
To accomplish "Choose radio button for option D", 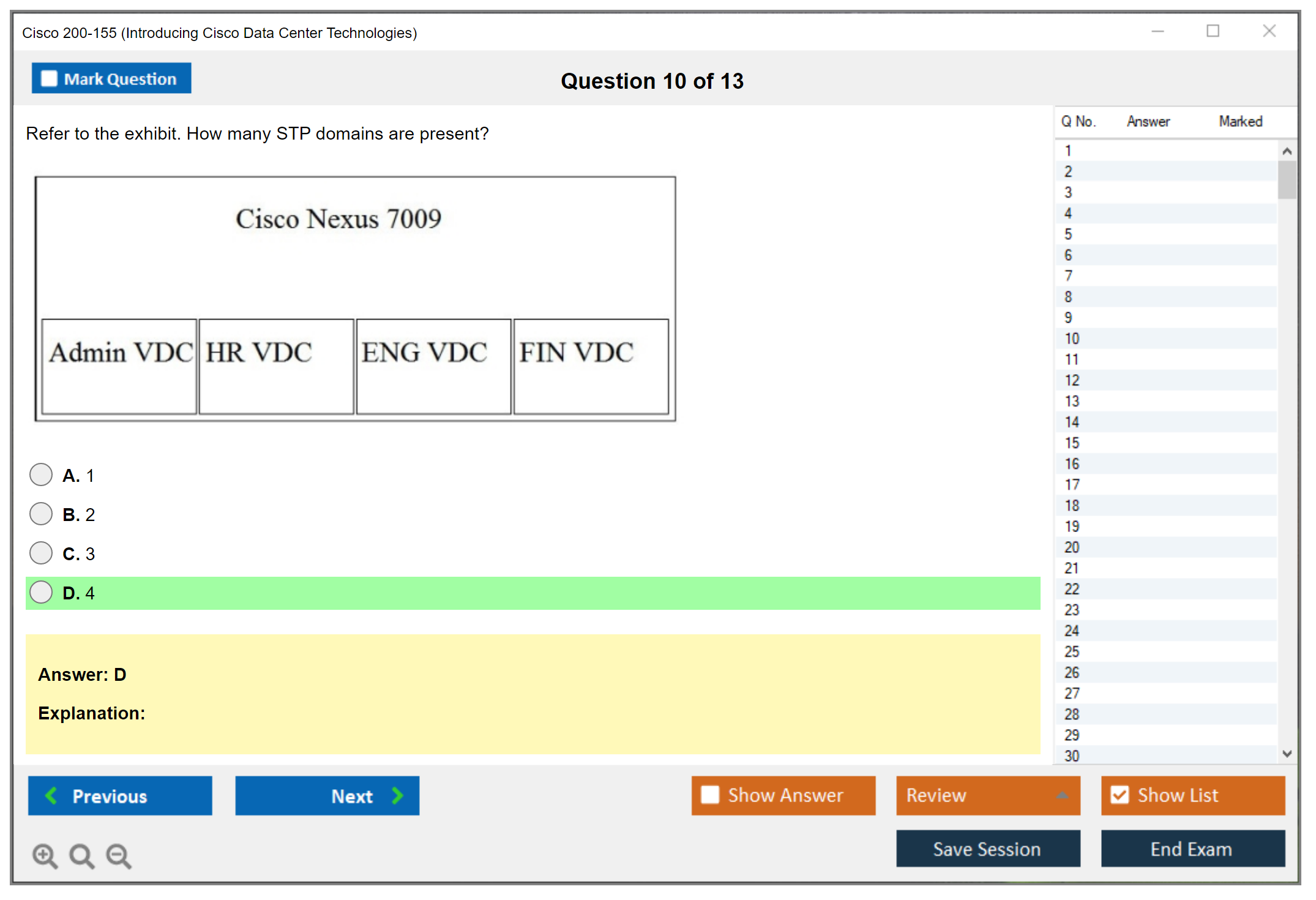I will click(41, 592).
